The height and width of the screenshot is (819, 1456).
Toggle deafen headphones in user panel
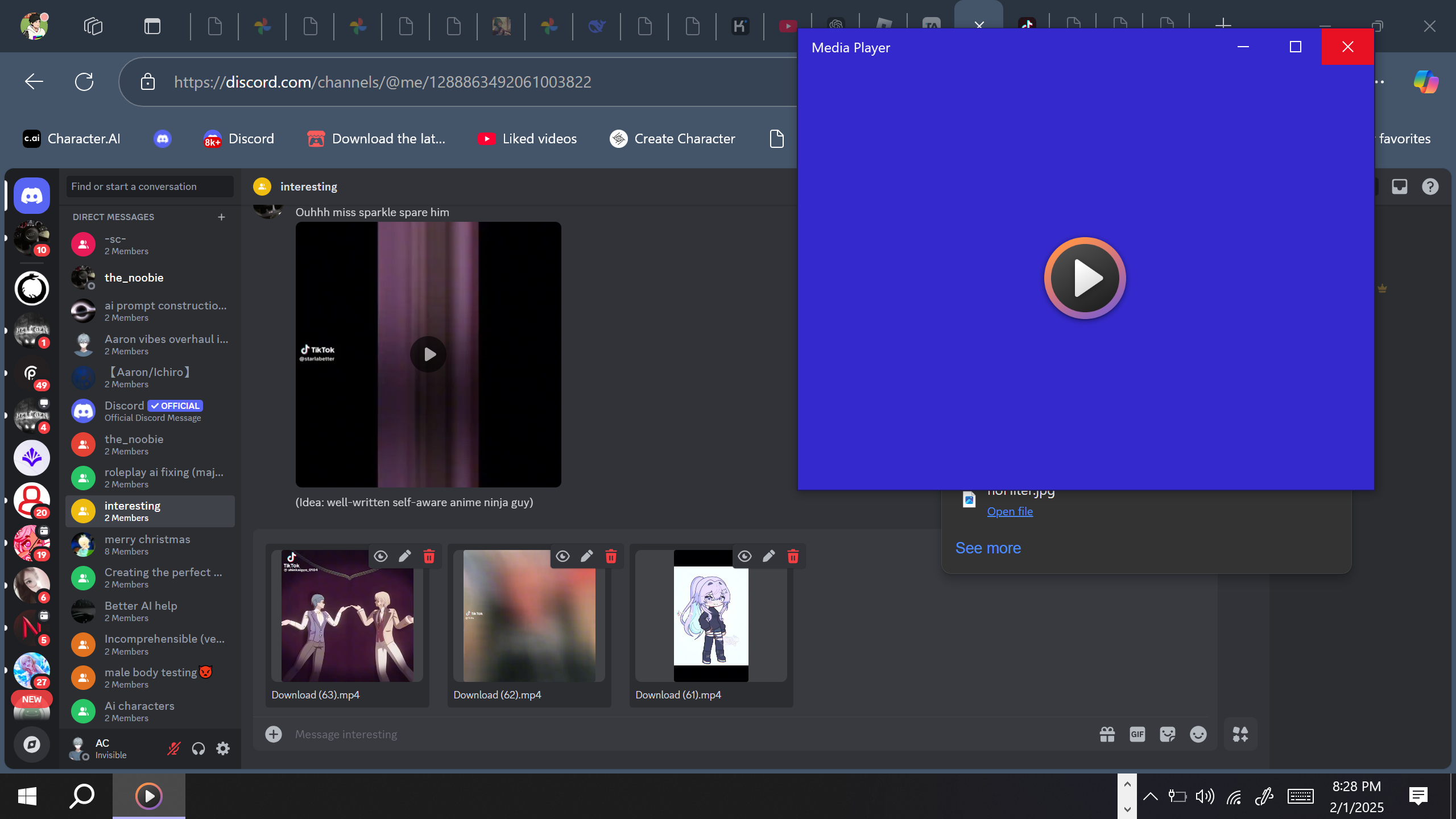[x=198, y=748]
